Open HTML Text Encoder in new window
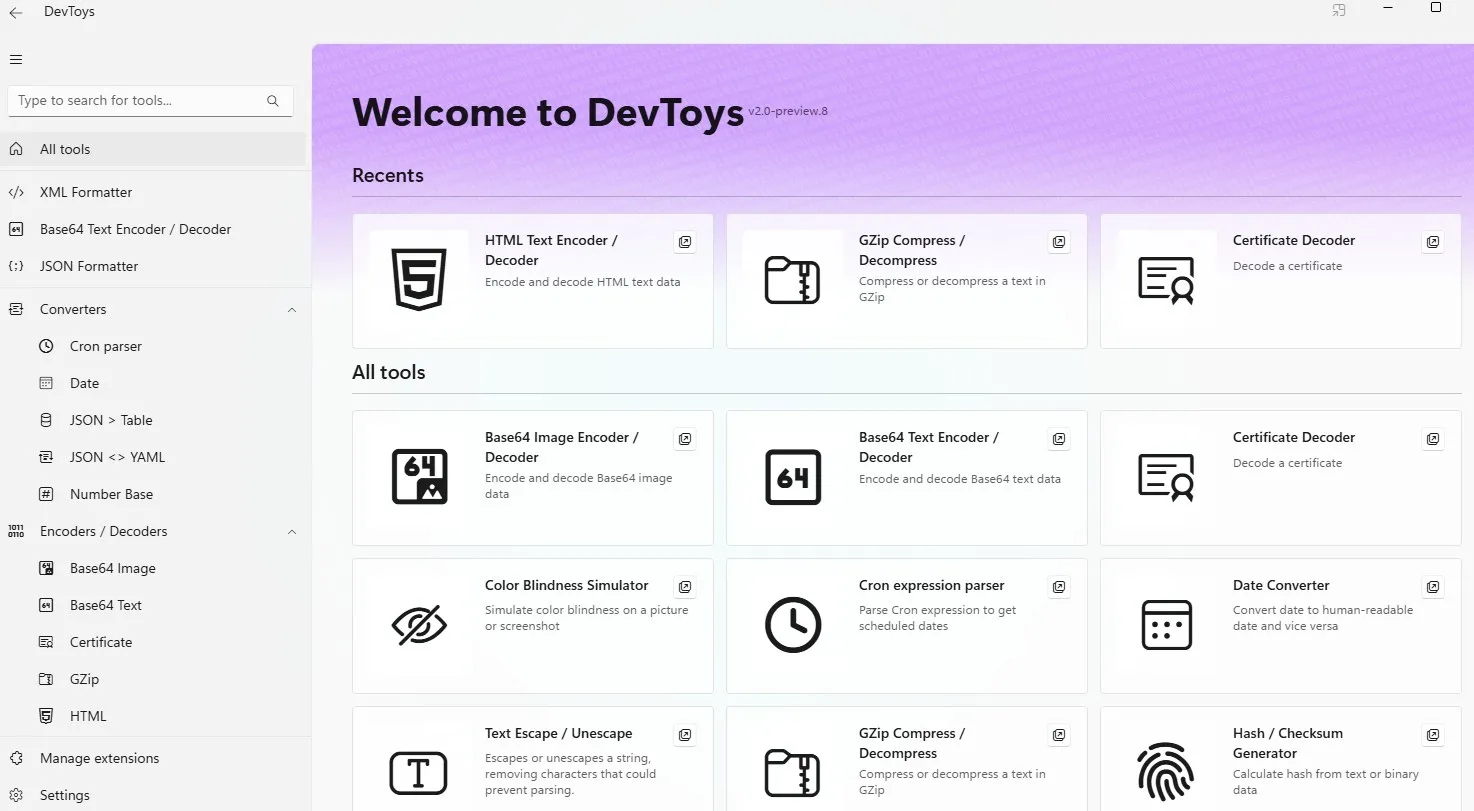Screen dimensions: 1474x811 (x=685, y=242)
